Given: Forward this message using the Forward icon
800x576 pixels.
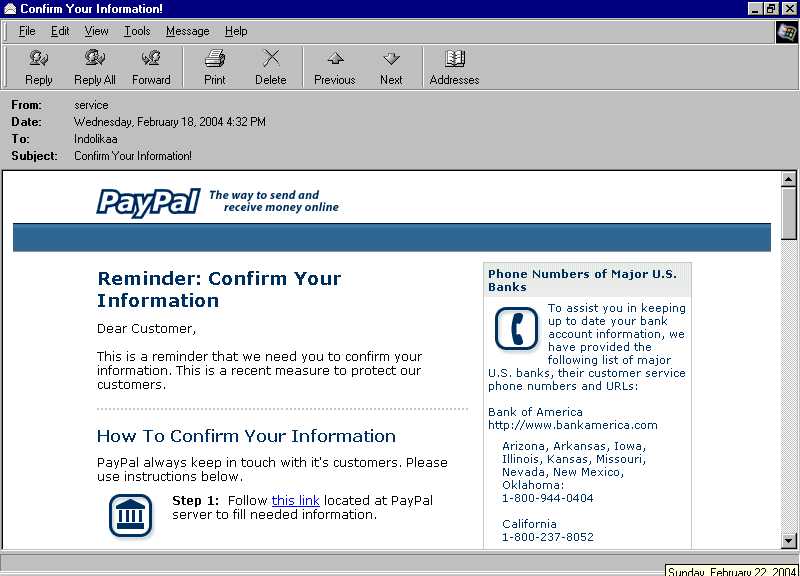Looking at the screenshot, I should (x=151, y=59).
